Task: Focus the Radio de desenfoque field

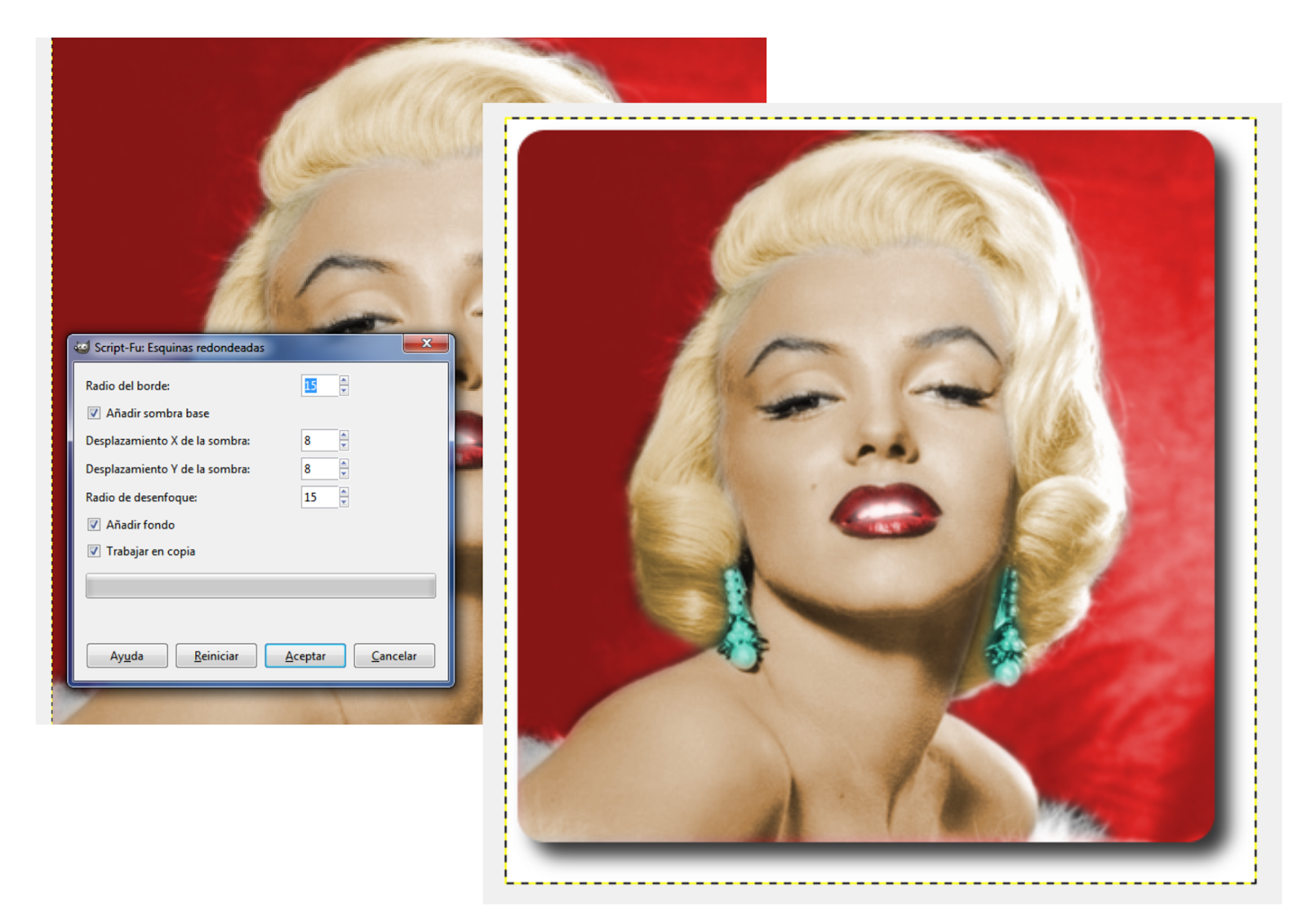Action: (x=319, y=497)
